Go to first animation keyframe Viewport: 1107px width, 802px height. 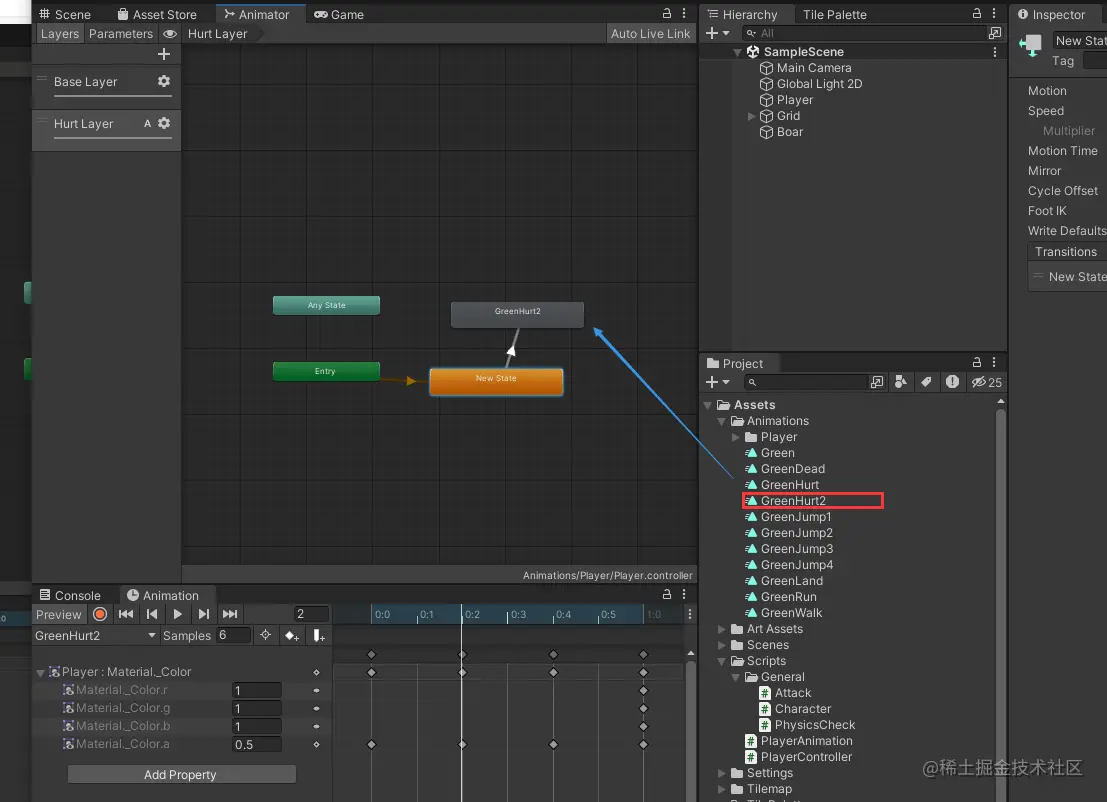(126, 614)
